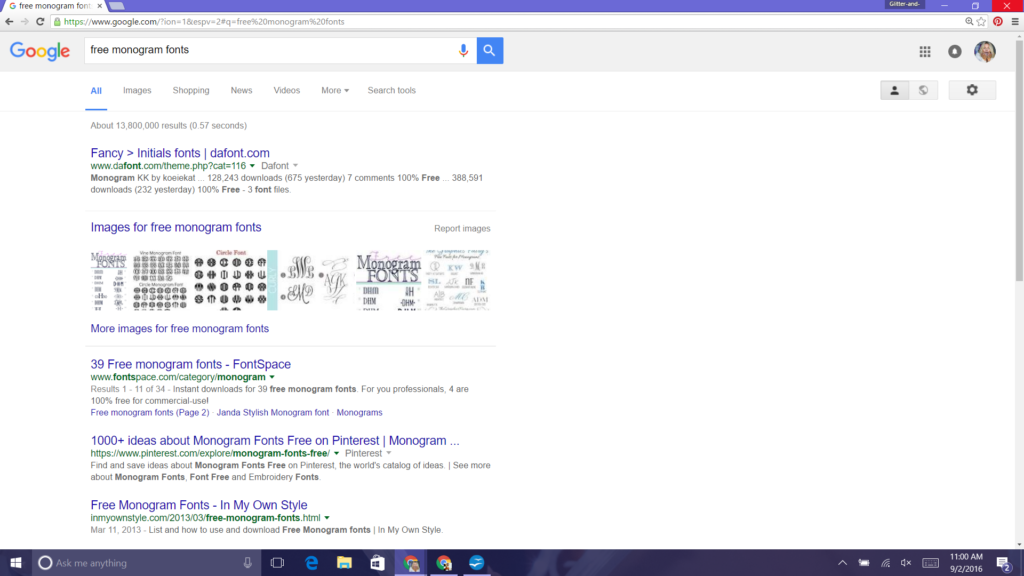Open File Explorer from the taskbar
This screenshot has width=1024, height=576.
click(x=344, y=563)
